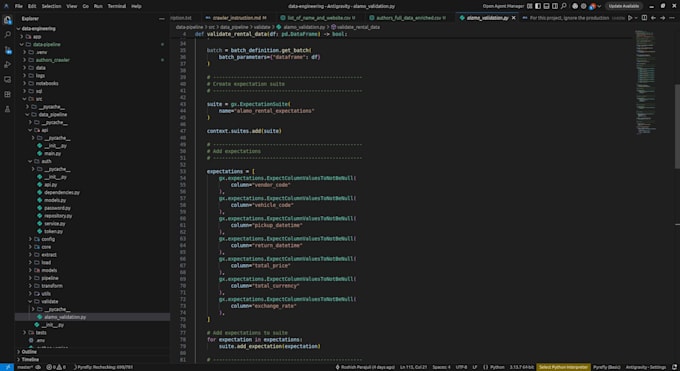Viewport: 680px width, 371px height.
Task: Open the Help menu
Action: pos(136,6)
